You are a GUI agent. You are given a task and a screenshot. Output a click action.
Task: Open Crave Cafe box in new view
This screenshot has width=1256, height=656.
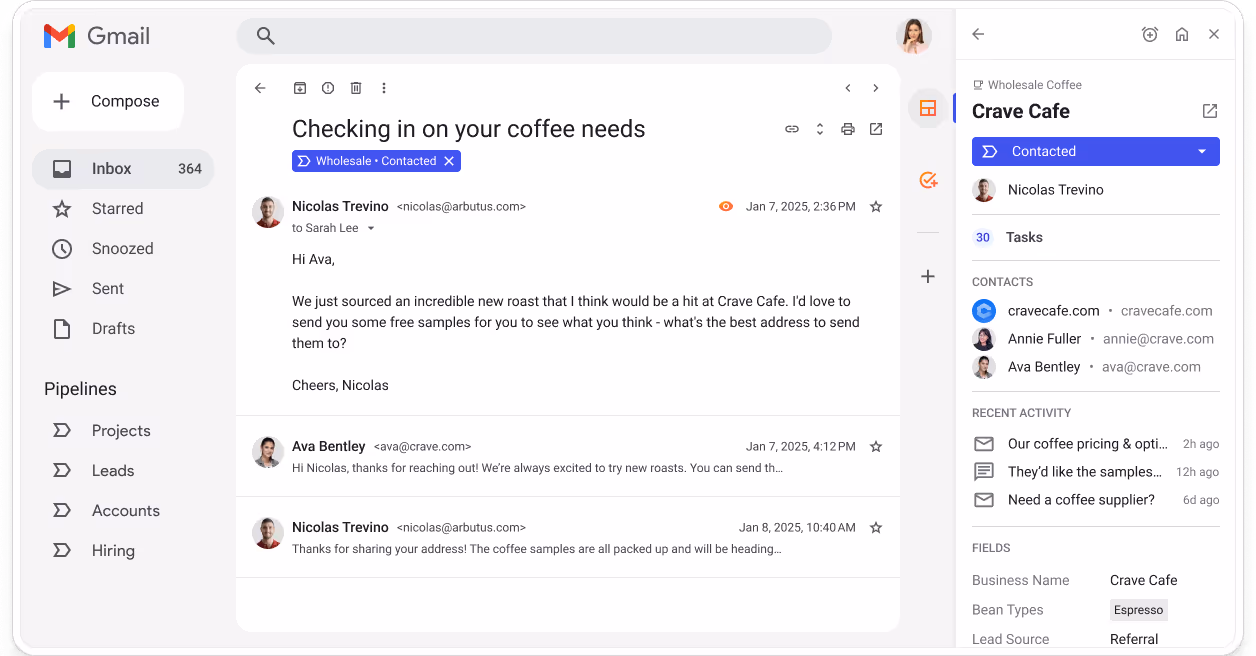[x=1210, y=111]
